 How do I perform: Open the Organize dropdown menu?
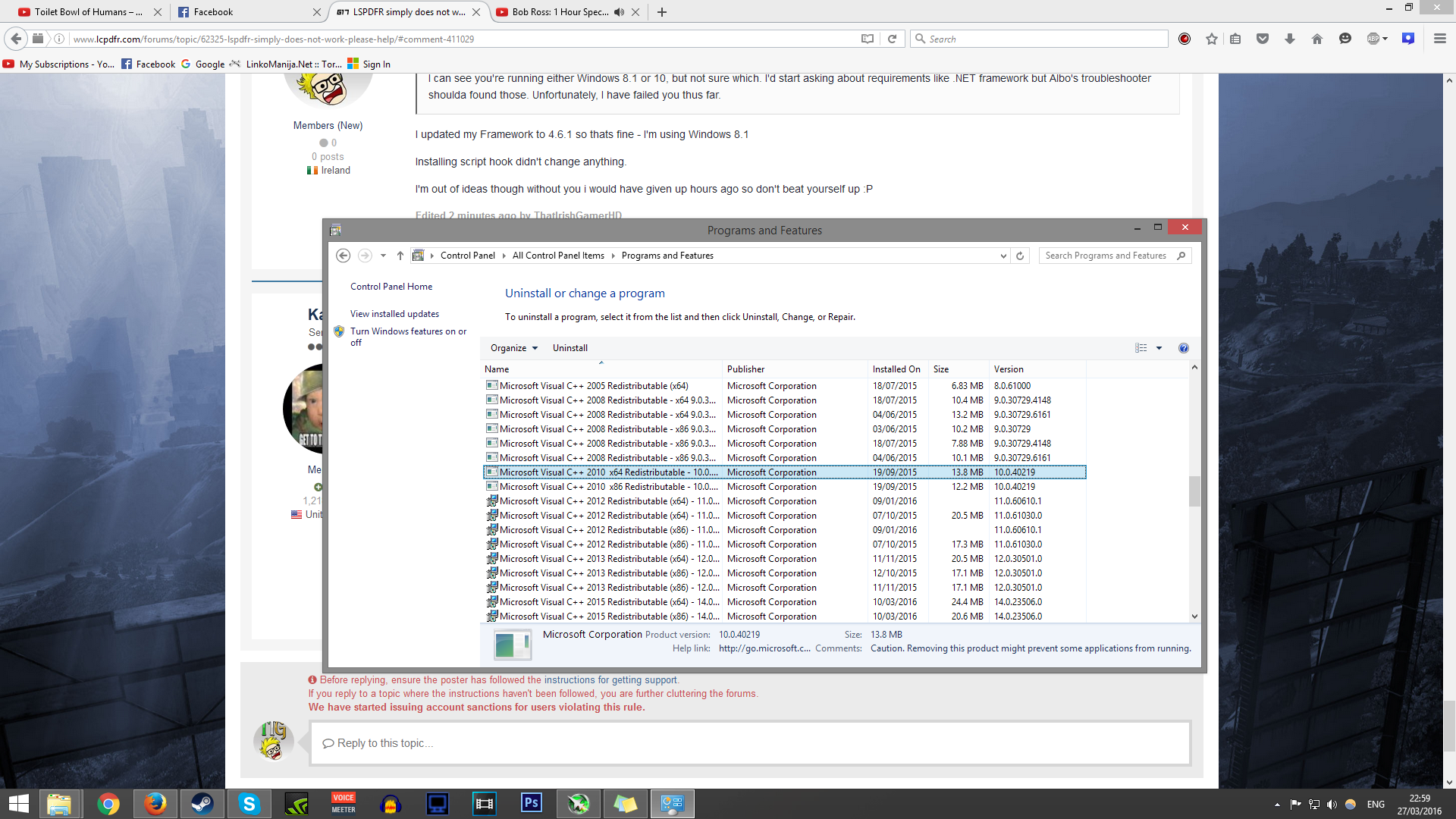pos(513,348)
